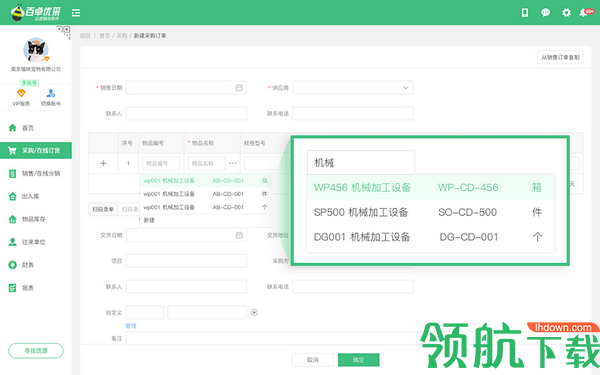
Task: Focus the upper 联系电话 input field
Action: [x=353, y=113]
